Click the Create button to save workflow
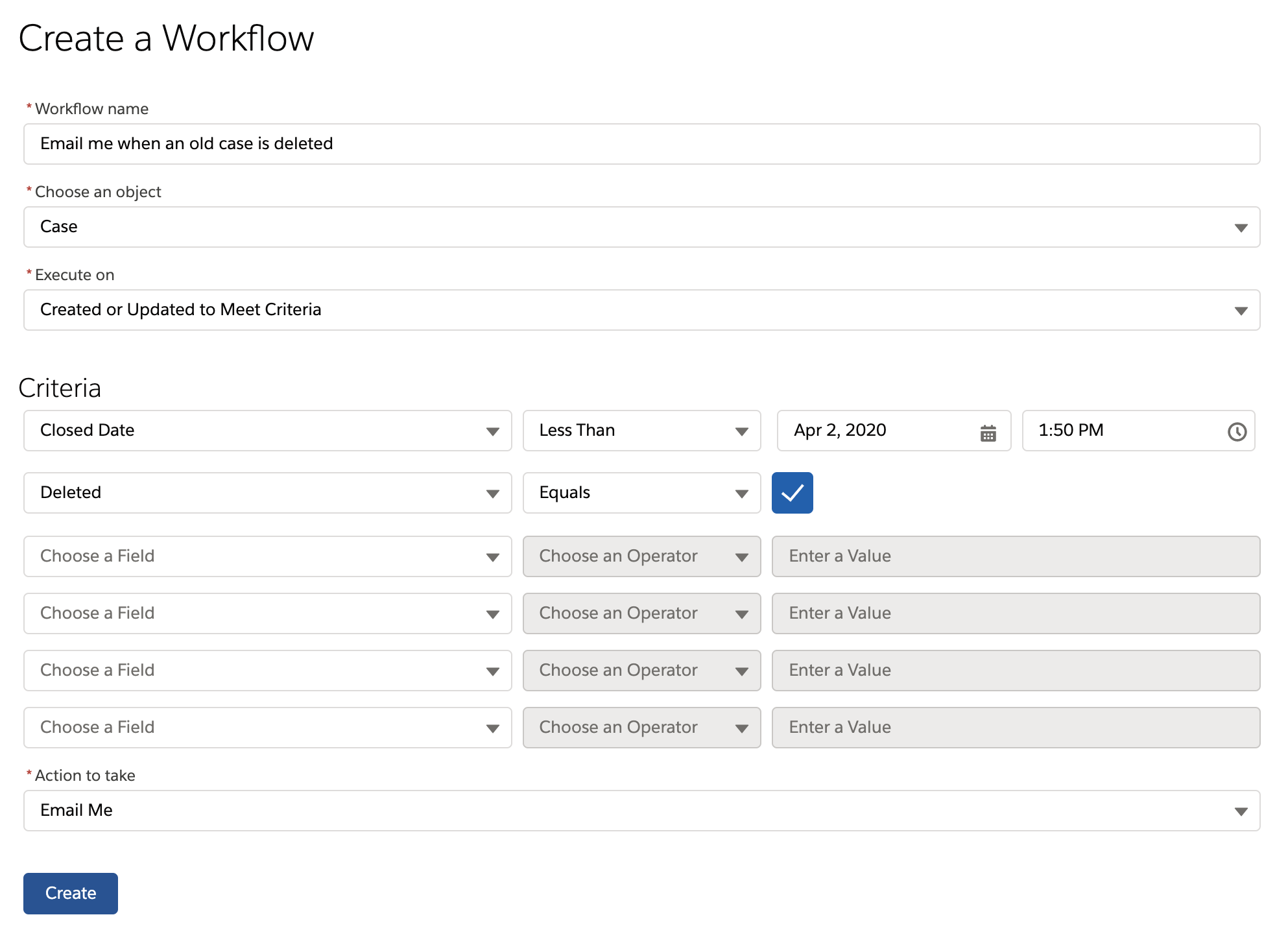 click(71, 892)
